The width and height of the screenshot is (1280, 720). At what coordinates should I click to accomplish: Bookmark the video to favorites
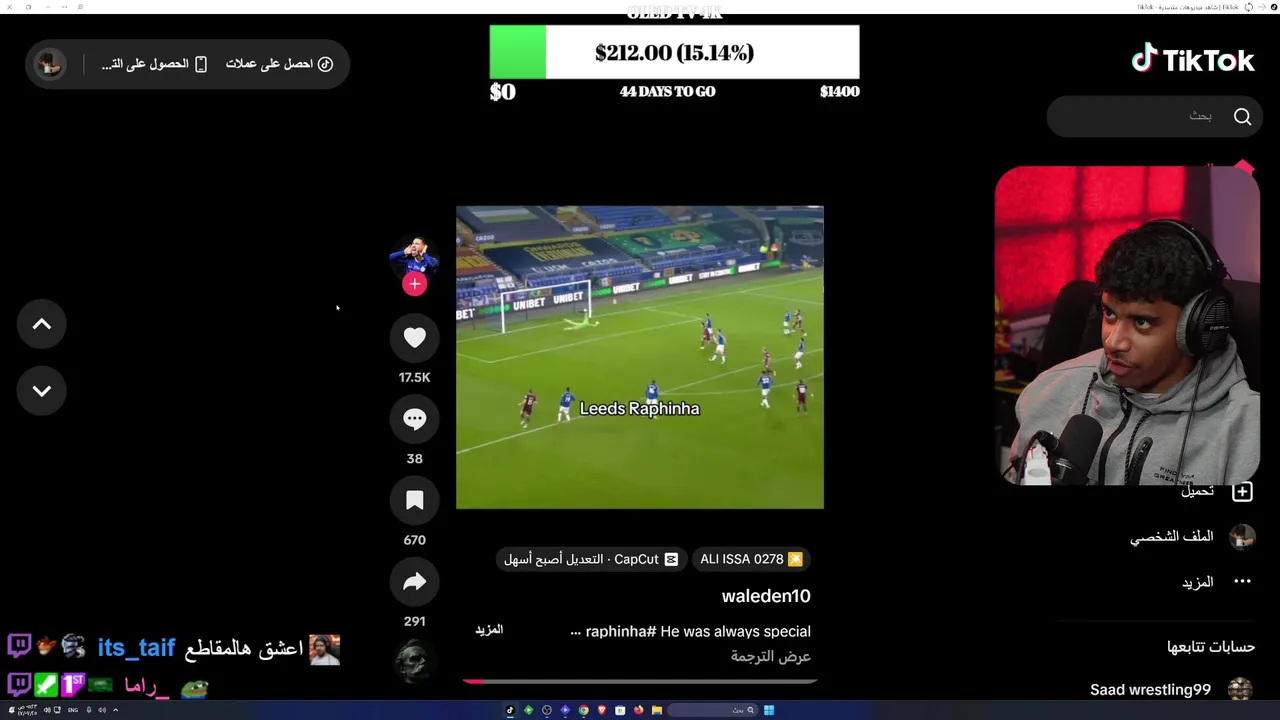click(414, 500)
